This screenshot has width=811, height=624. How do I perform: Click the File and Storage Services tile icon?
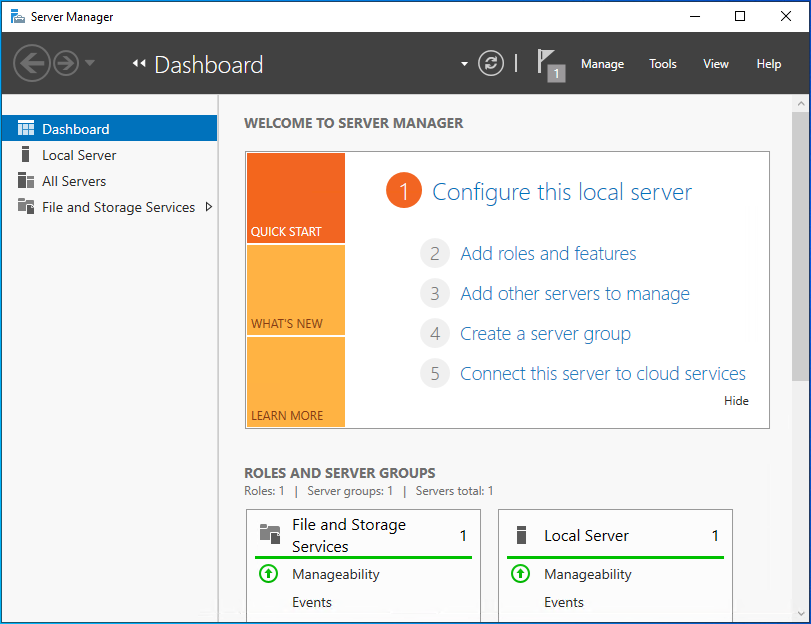coord(270,534)
